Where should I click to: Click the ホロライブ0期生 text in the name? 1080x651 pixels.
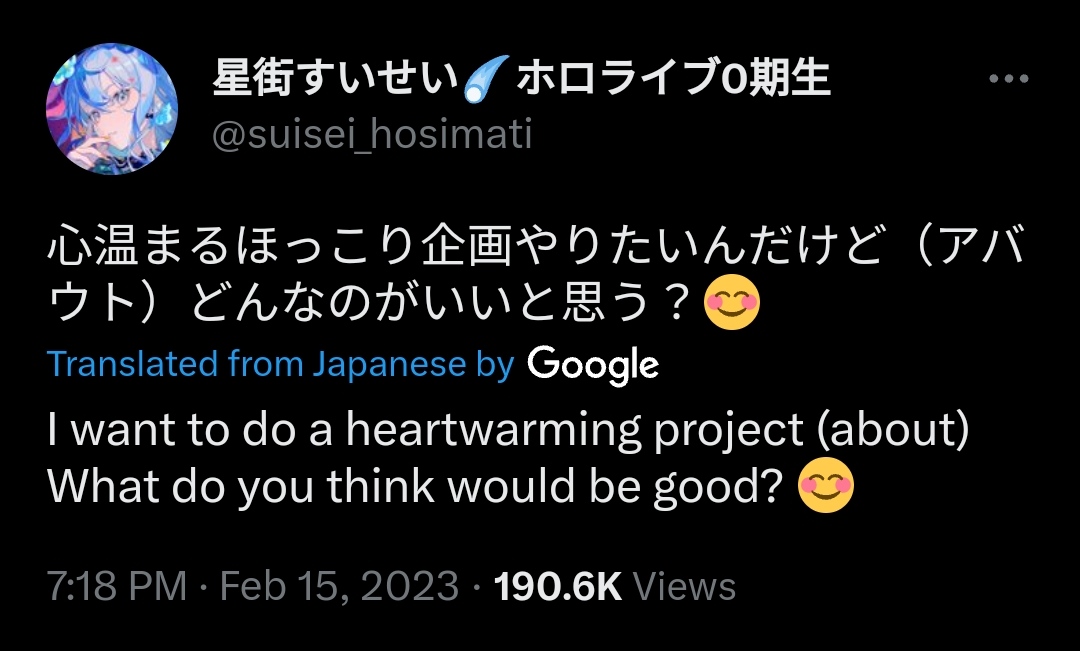(x=674, y=79)
